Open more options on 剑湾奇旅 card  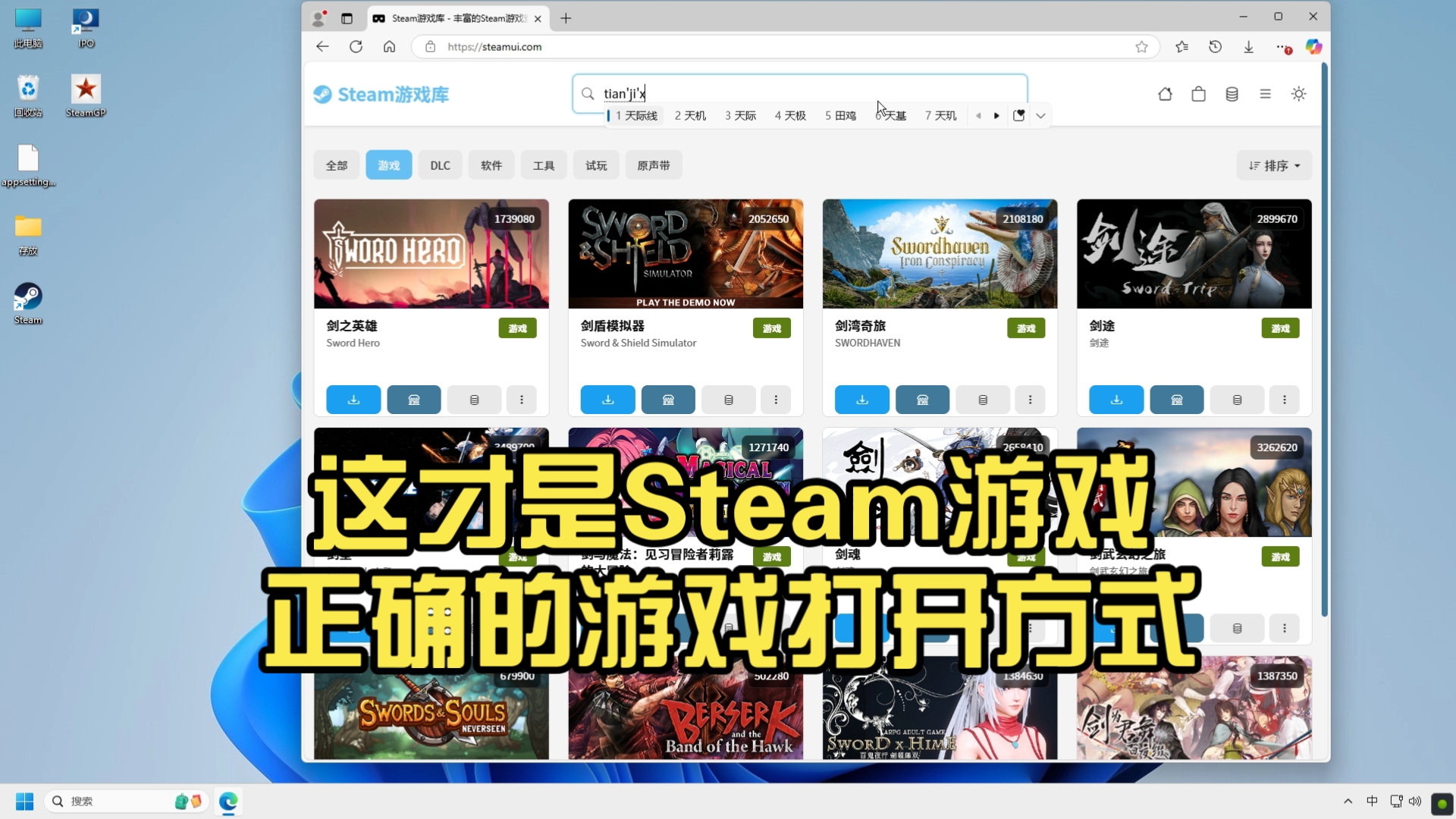pos(1030,400)
